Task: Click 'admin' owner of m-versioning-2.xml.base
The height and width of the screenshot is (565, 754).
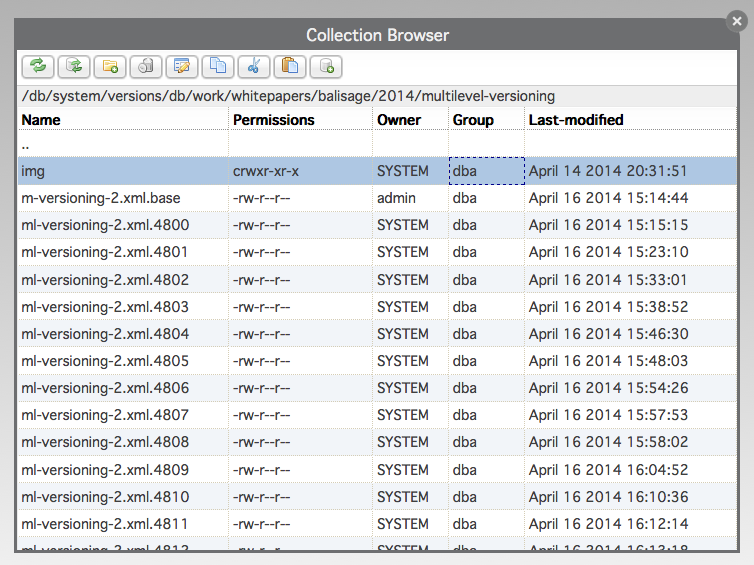Action: pyautogui.click(x=396, y=198)
